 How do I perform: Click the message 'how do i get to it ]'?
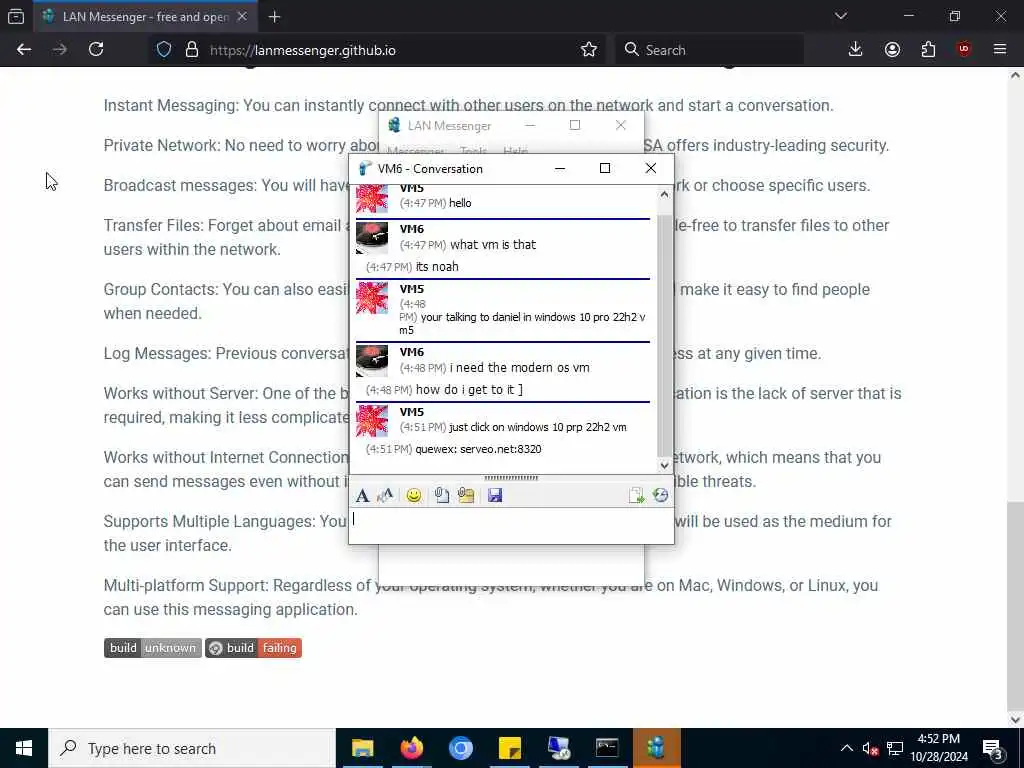469,390
